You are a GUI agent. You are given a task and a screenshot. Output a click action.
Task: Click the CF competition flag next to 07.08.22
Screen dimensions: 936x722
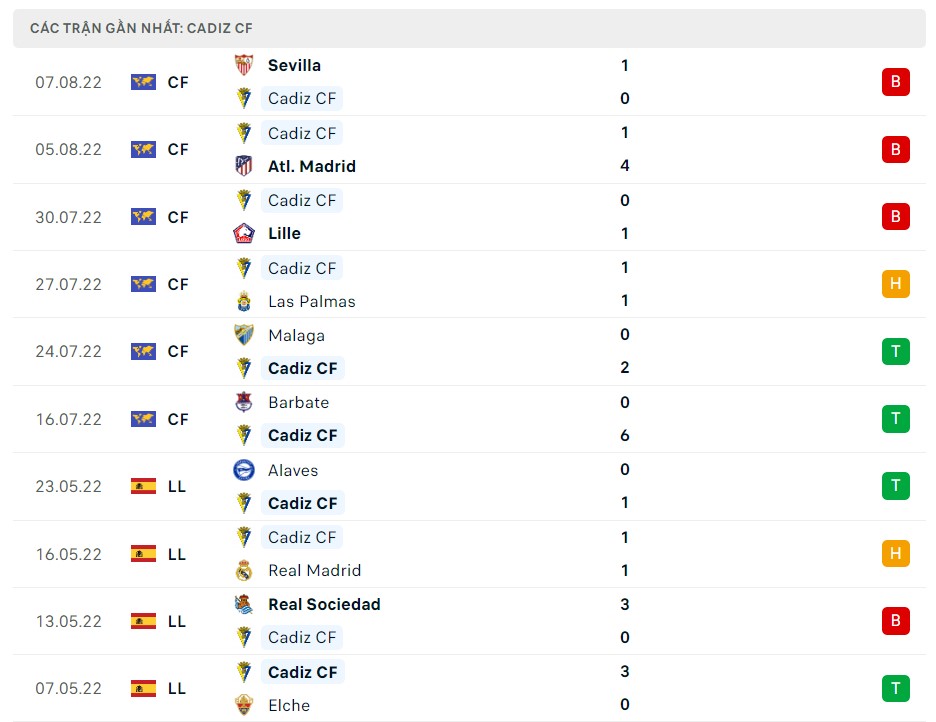142,82
